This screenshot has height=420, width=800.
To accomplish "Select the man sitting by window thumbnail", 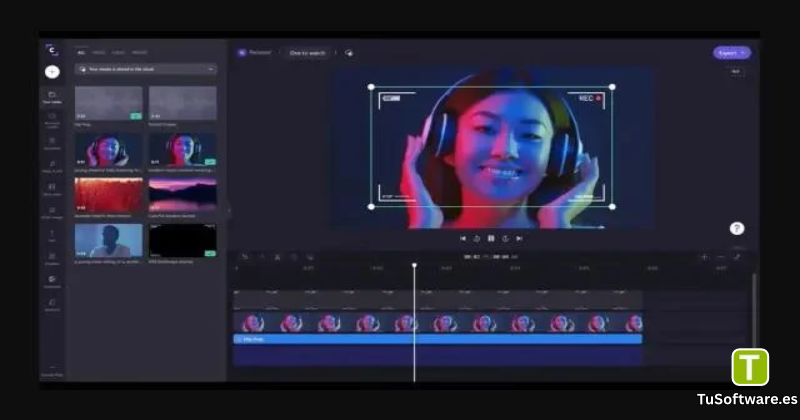I will [x=109, y=240].
